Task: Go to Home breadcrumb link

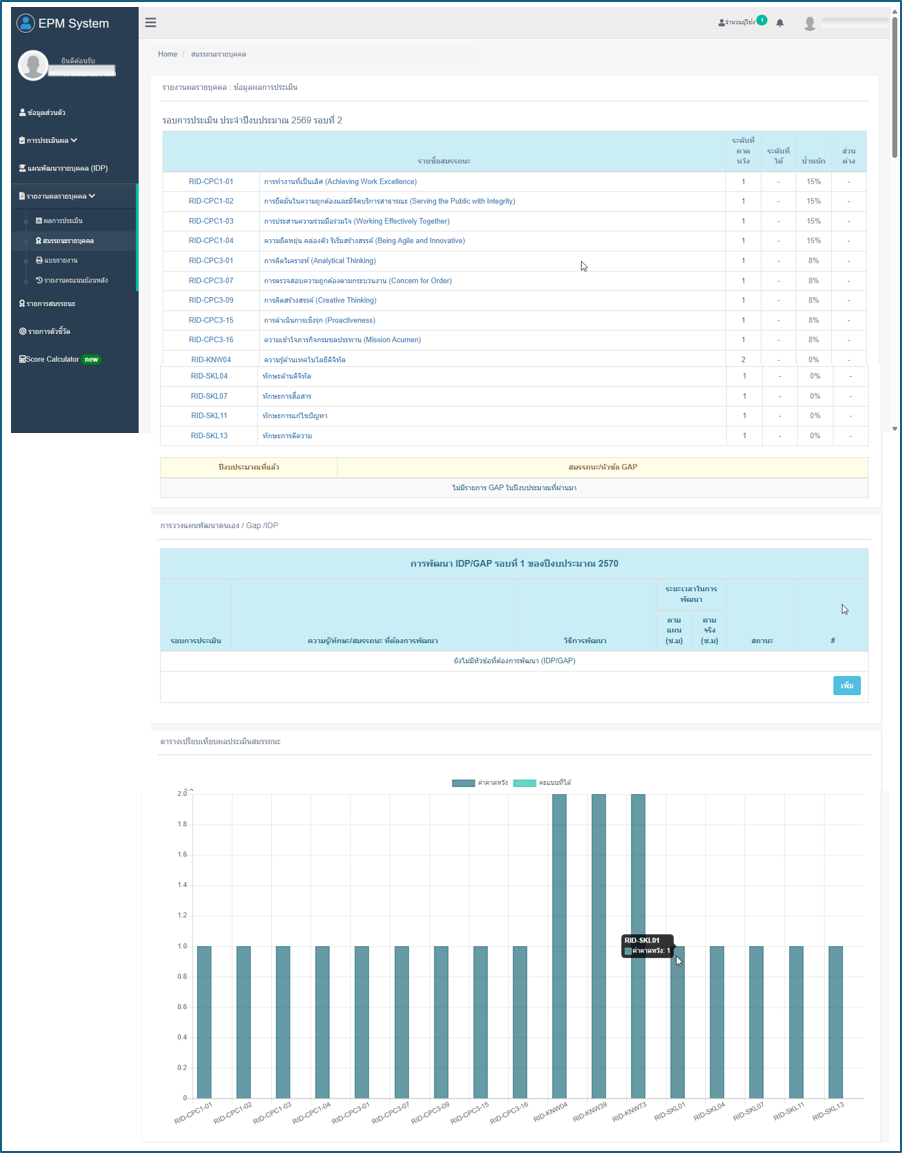Action: pos(168,54)
